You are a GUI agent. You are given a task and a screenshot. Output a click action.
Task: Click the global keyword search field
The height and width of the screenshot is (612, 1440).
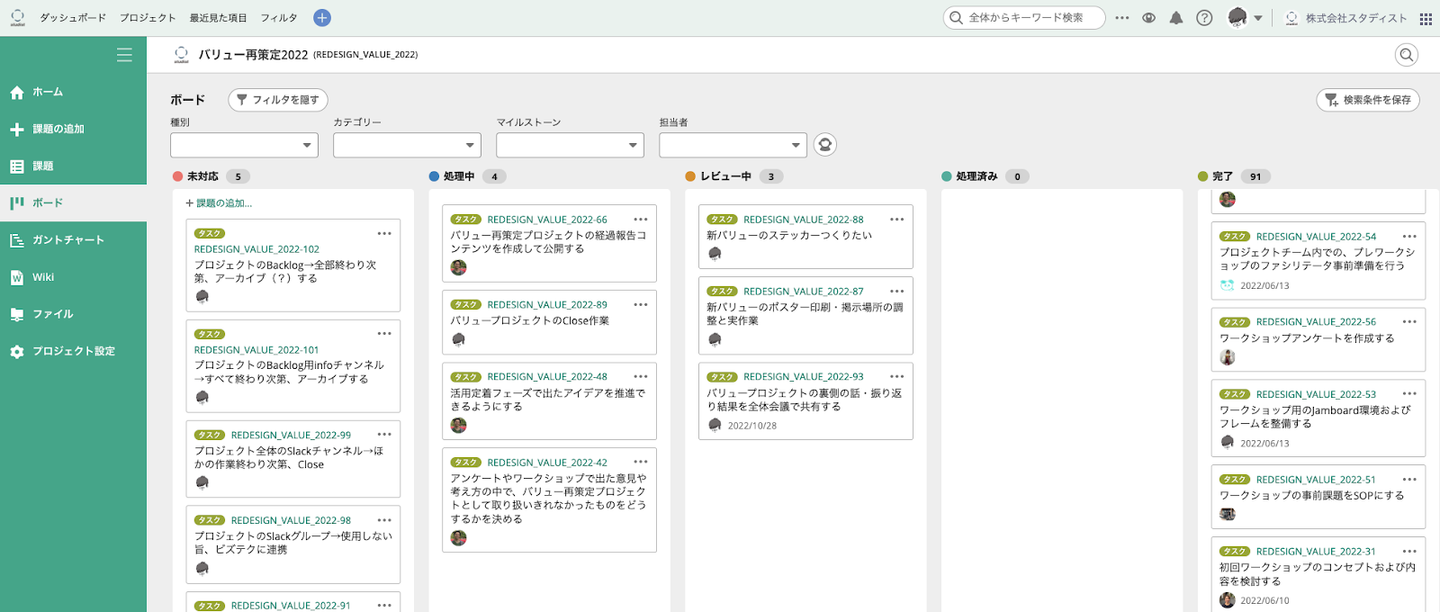point(1024,18)
